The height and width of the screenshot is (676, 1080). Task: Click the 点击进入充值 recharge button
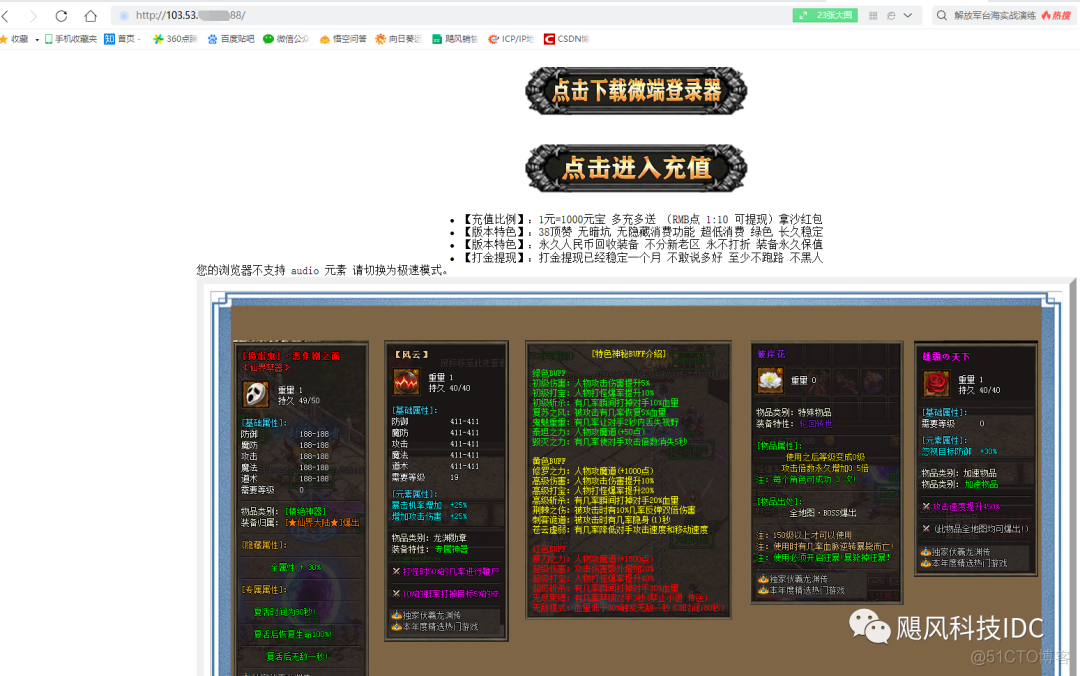point(636,168)
